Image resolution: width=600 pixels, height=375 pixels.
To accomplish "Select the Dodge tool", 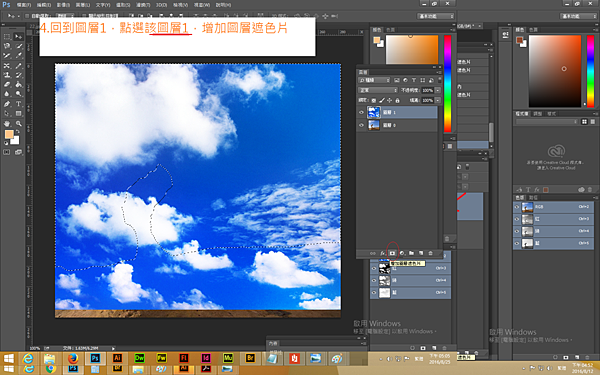I will coord(18,94).
